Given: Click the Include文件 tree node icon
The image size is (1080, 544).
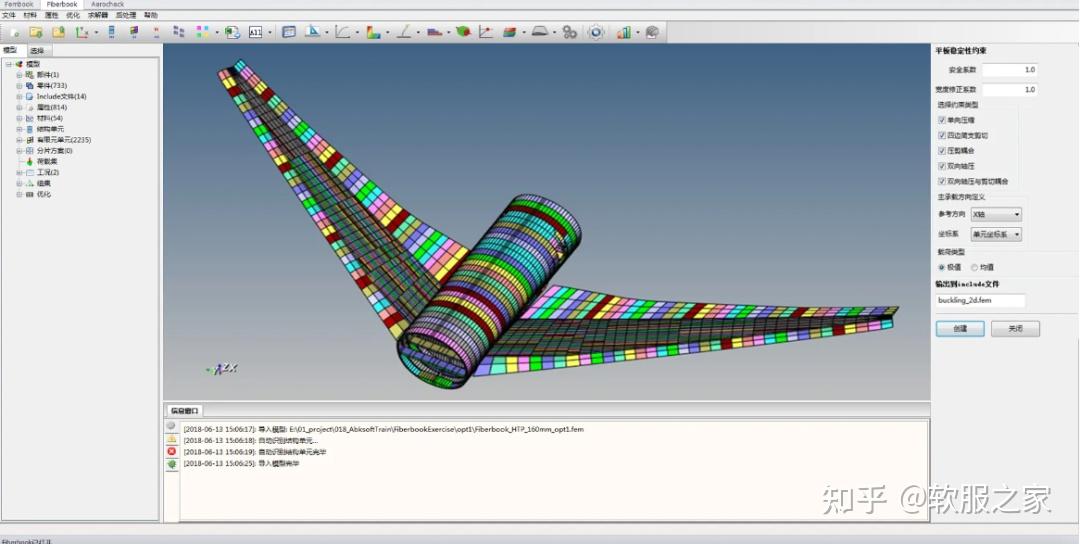Looking at the screenshot, I should pos(30,96).
